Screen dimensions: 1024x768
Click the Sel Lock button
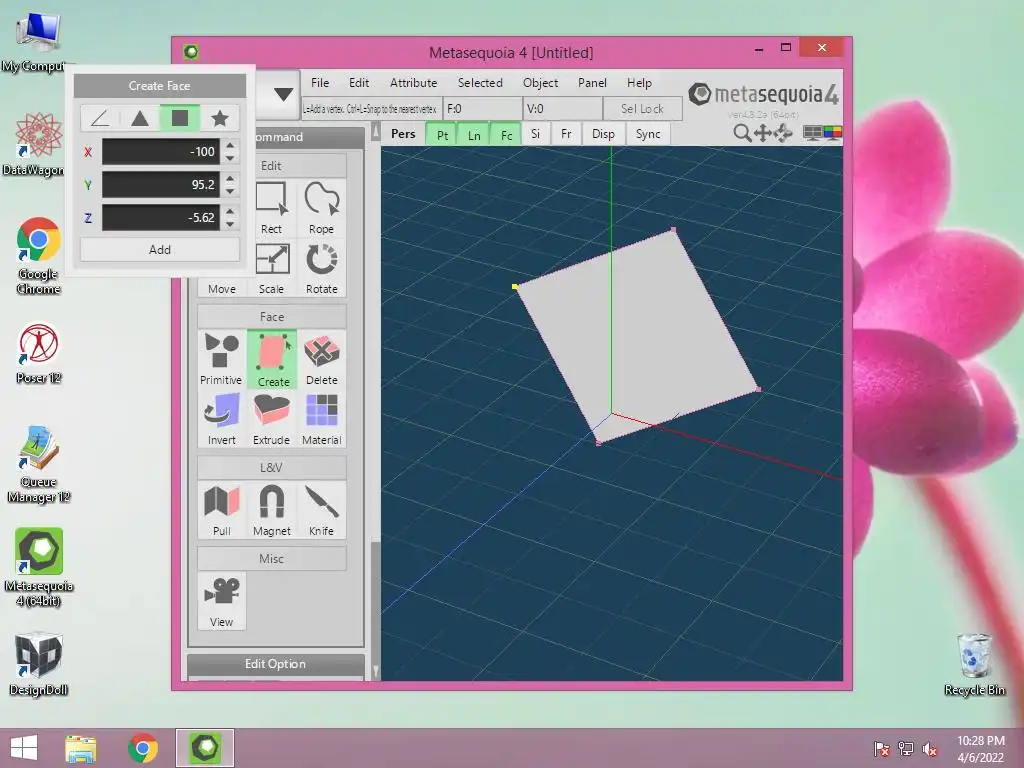coord(642,108)
